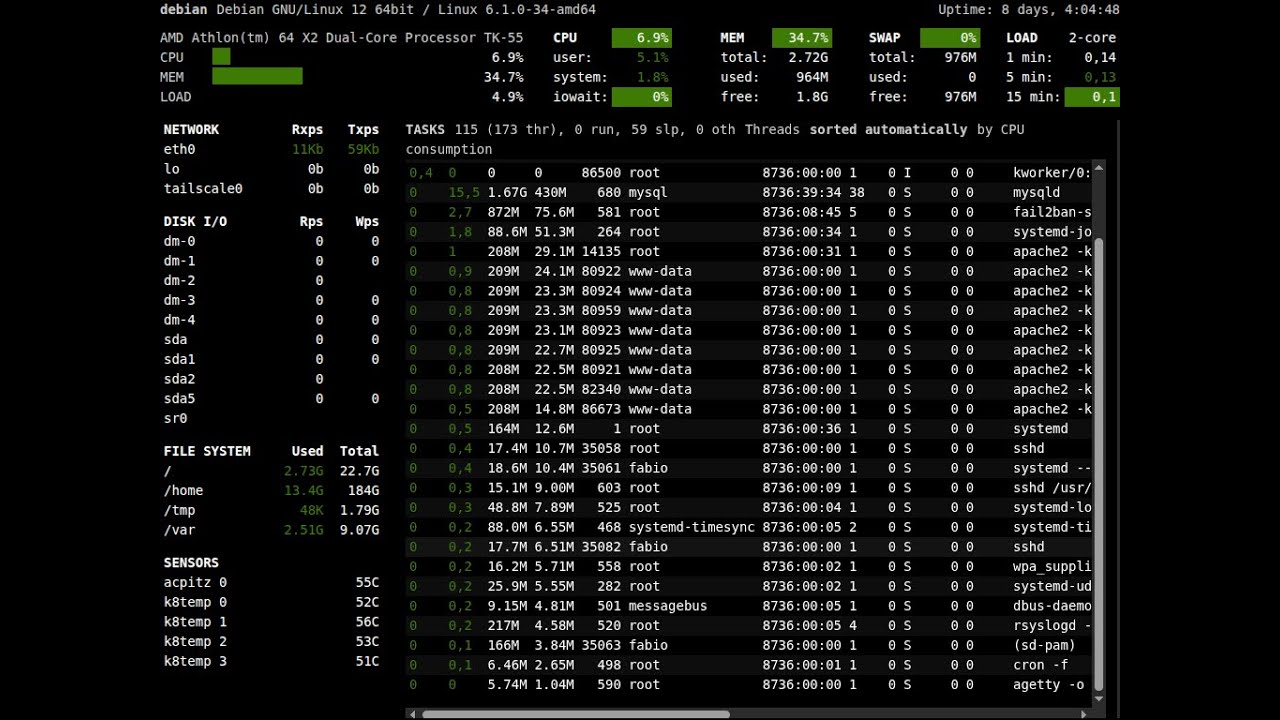Select the fail2ban-s process row
This screenshot has height=720, width=1280.
coord(749,212)
